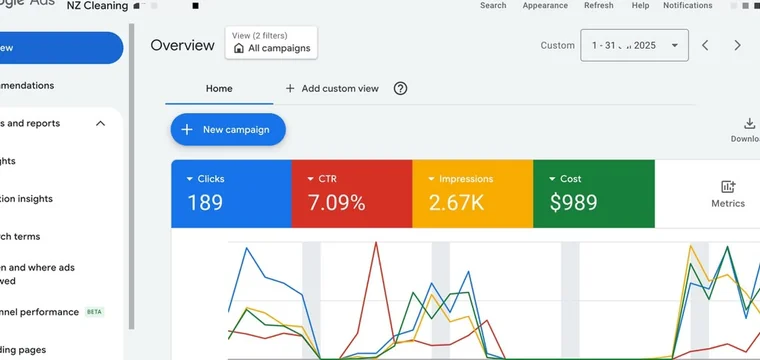The height and width of the screenshot is (360, 760).
Task: Refresh the Google Ads data
Action: coord(599,6)
